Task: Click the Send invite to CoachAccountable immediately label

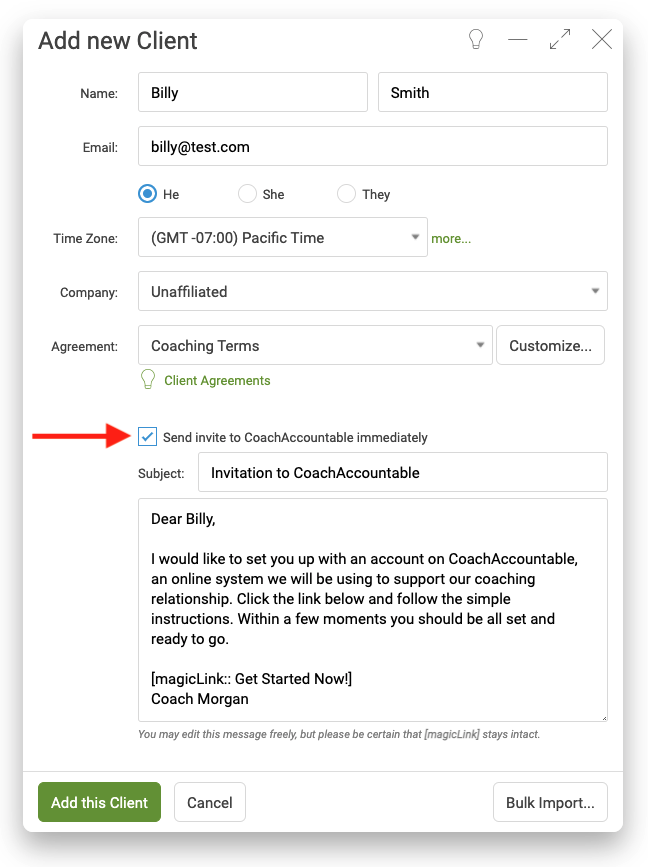Action: 295,437
